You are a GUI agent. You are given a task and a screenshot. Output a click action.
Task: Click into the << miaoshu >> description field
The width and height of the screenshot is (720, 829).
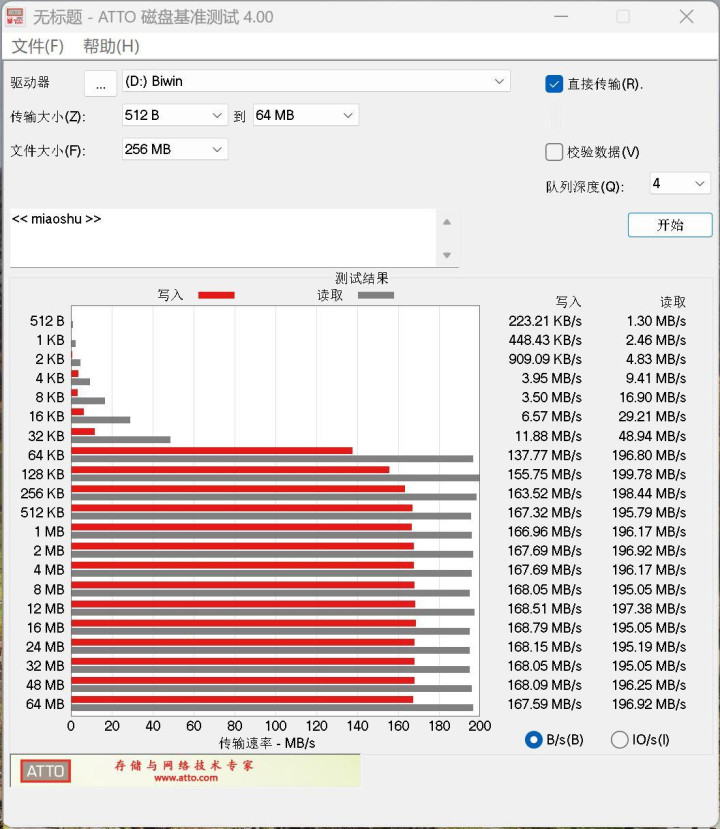point(223,238)
